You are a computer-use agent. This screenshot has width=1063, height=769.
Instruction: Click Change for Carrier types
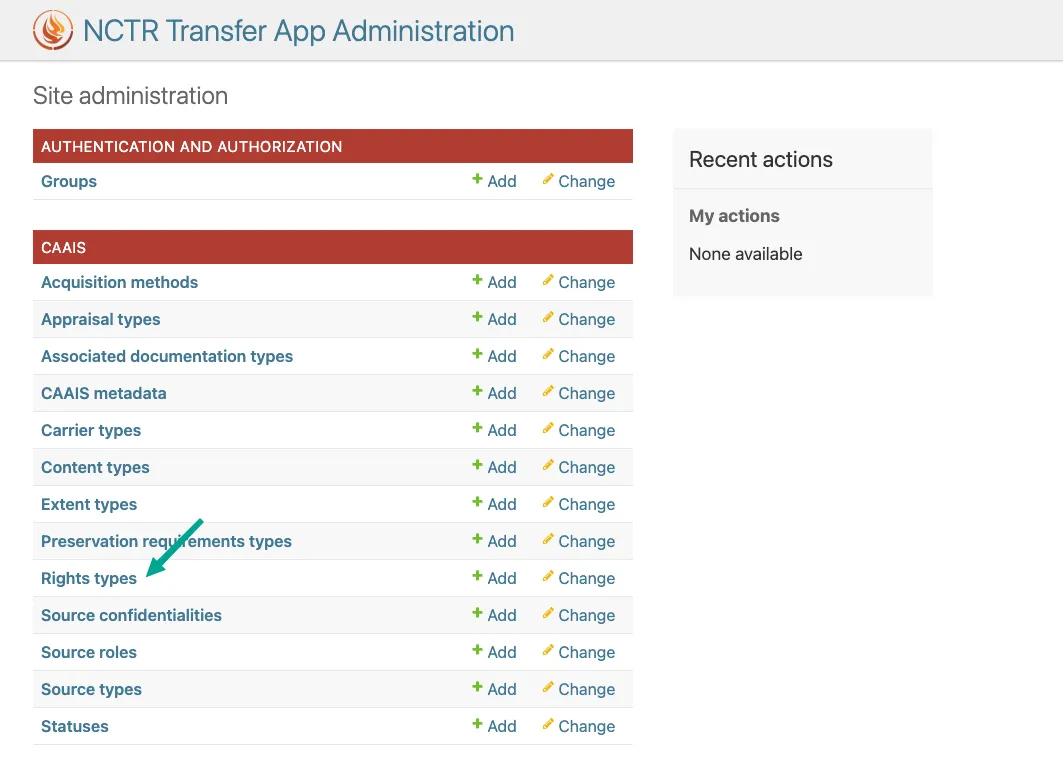[x=586, y=431]
